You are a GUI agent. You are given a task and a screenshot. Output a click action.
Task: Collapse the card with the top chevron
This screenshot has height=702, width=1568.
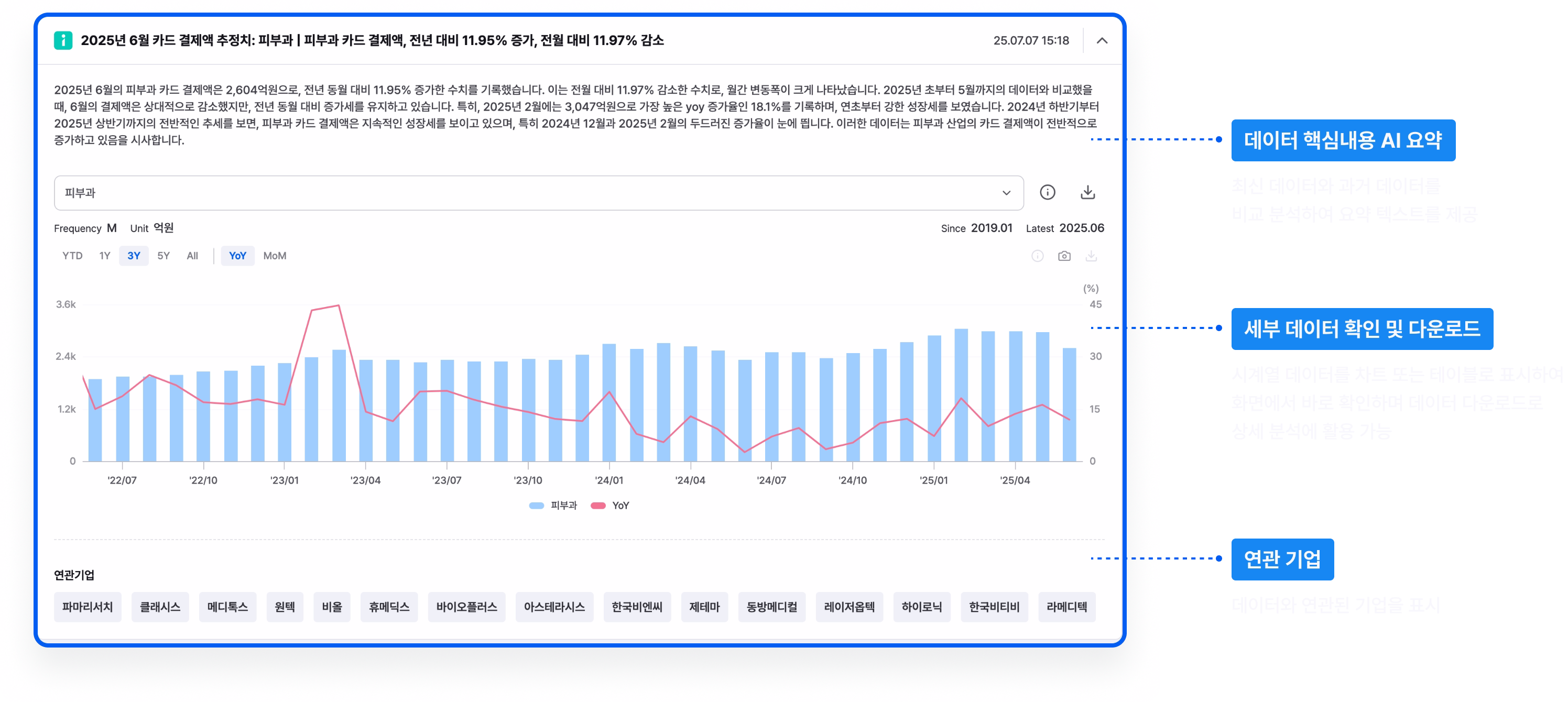tap(1101, 41)
